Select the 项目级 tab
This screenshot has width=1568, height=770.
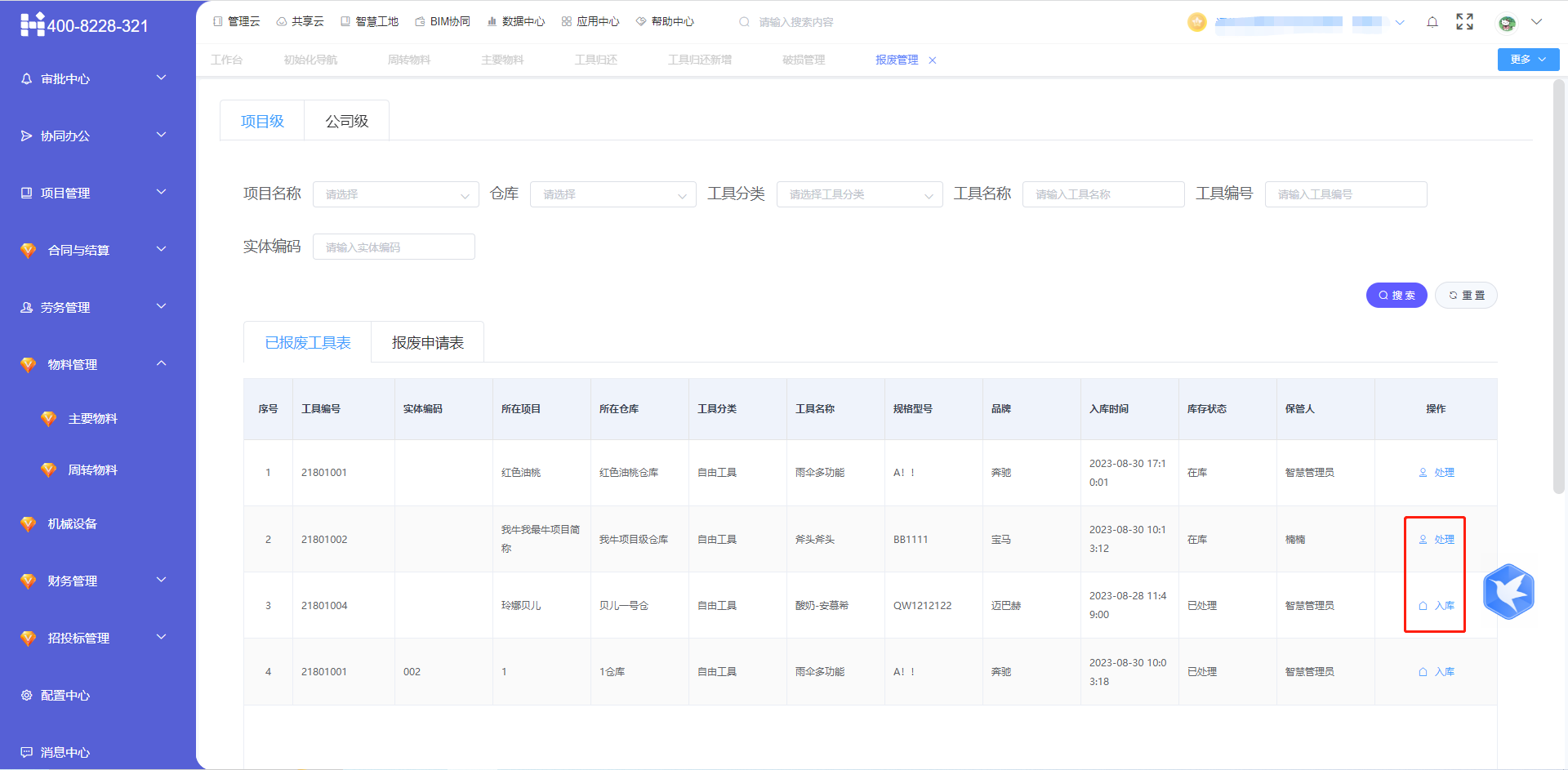[x=262, y=121]
